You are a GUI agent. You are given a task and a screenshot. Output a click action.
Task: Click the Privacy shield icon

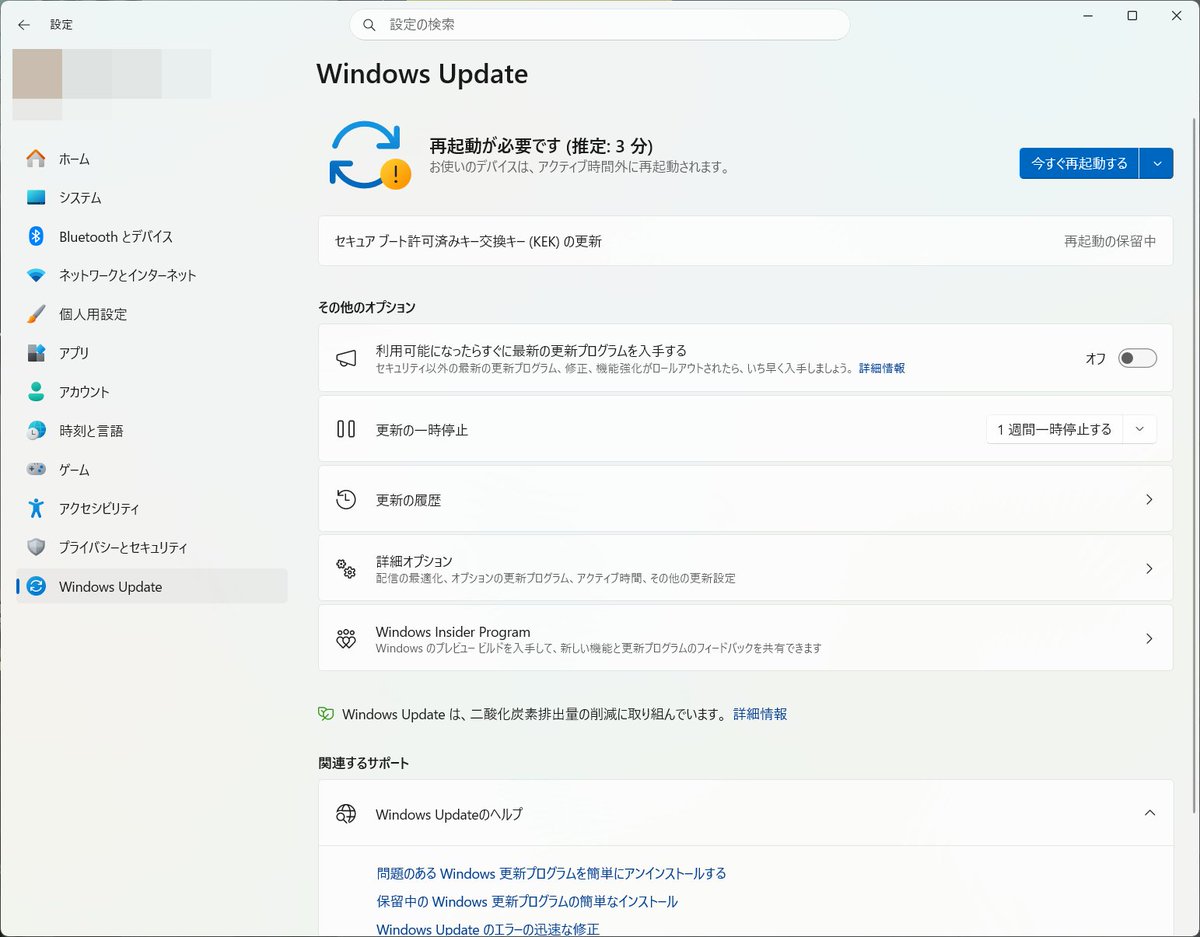coord(36,547)
